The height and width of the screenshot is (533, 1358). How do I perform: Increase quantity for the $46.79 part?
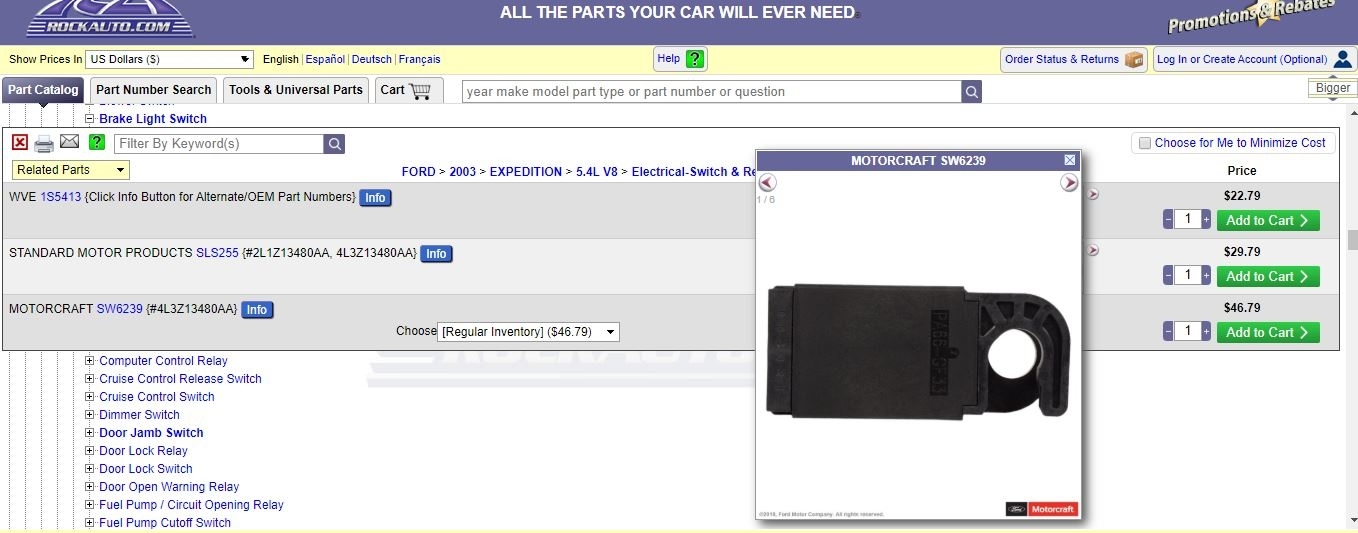click(1206, 331)
